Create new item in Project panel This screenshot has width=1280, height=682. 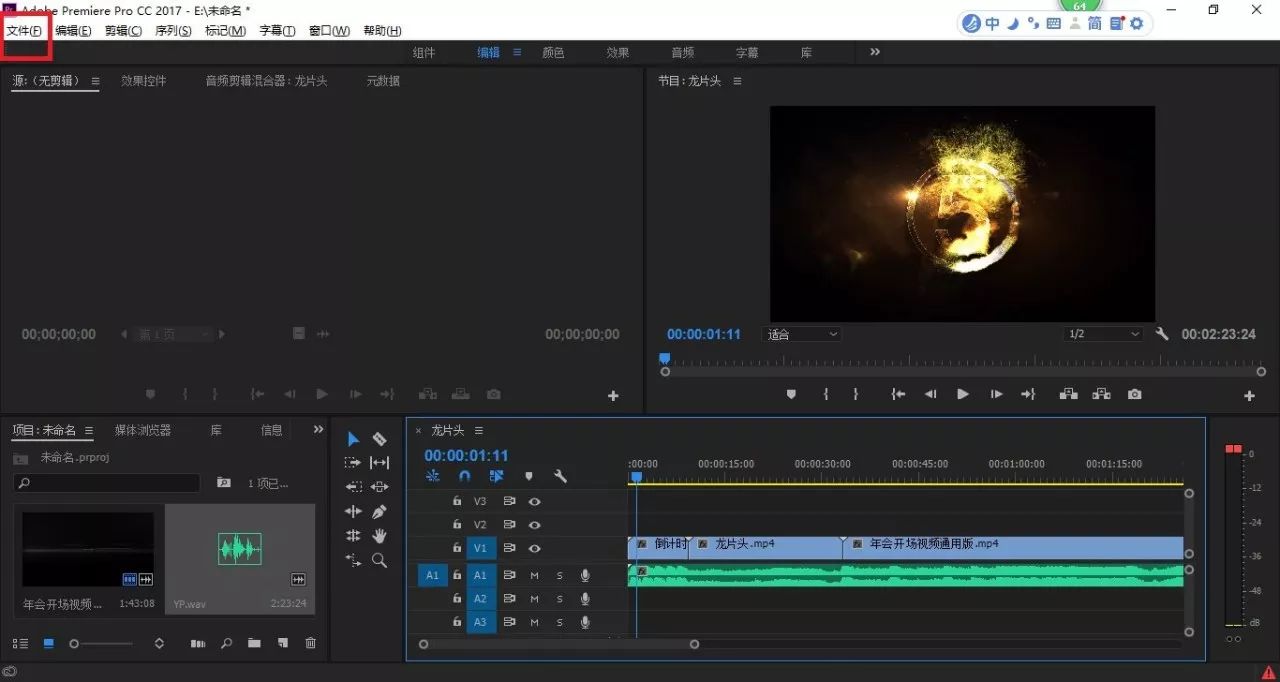[283, 644]
